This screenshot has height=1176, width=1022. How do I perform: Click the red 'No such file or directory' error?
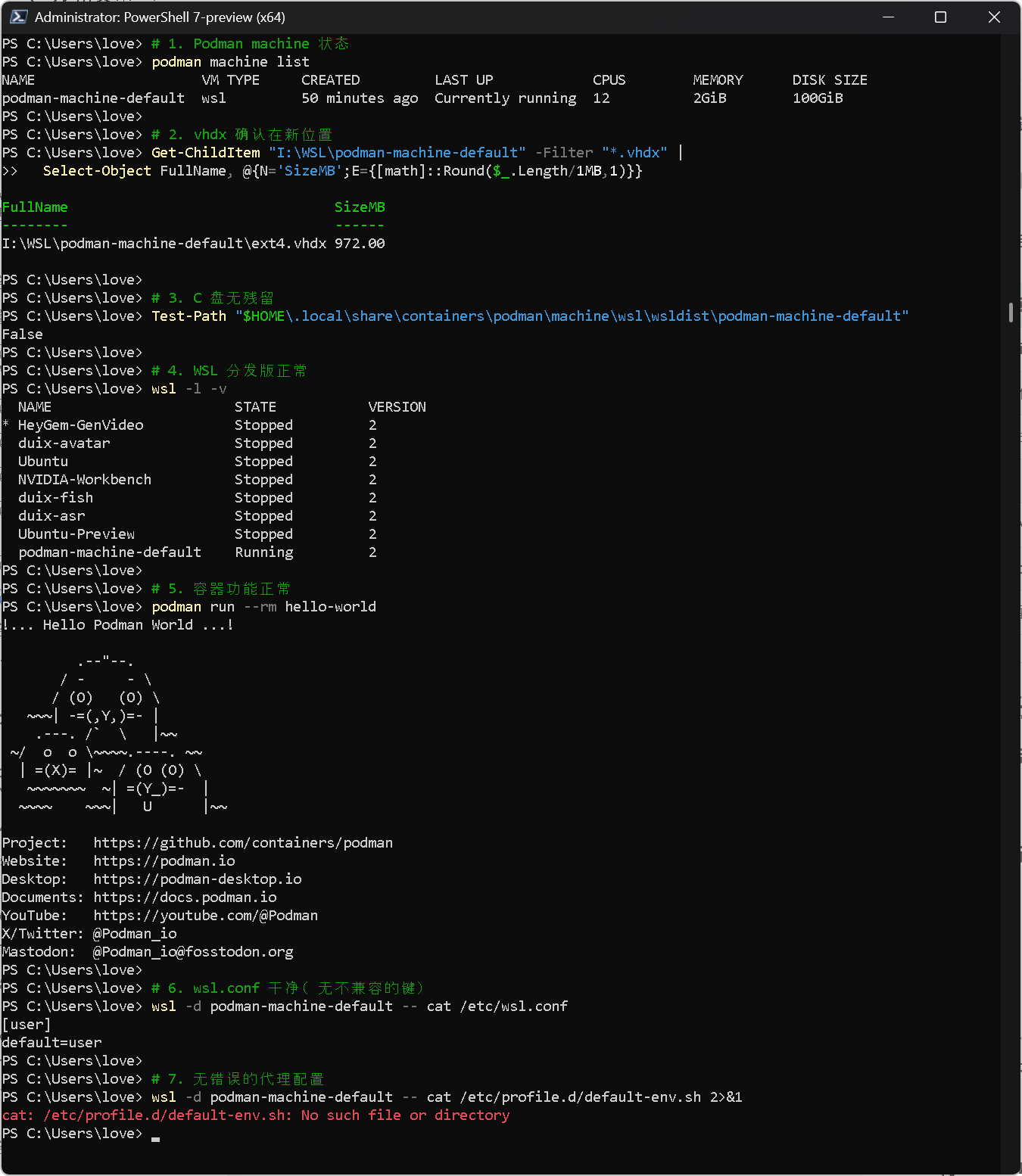(x=405, y=1115)
